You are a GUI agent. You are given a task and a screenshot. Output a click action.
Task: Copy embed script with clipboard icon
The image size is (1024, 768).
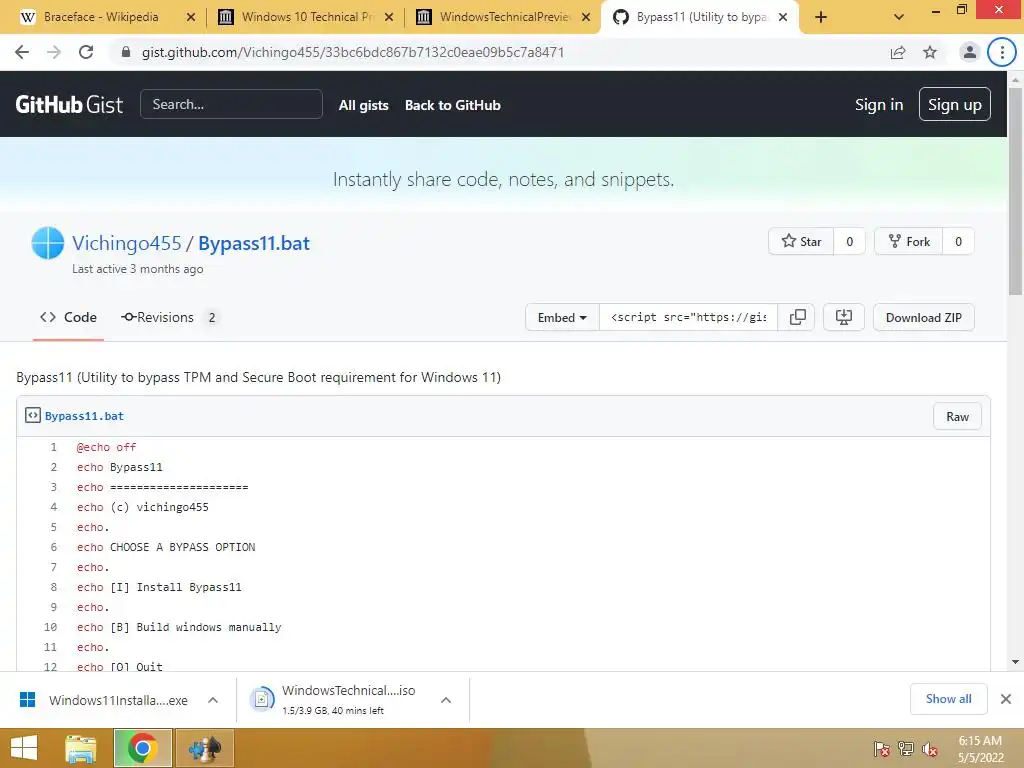[x=797, y=317]
